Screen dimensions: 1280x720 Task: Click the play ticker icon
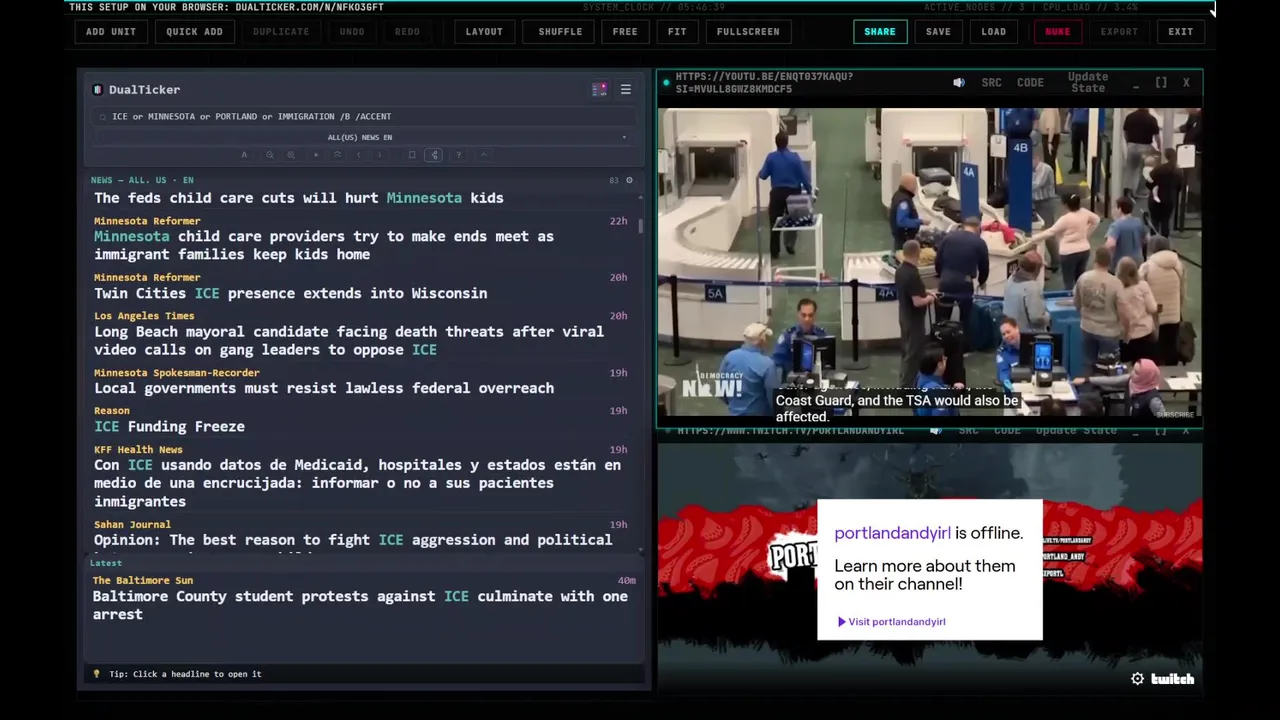click(x=316, y=155)
